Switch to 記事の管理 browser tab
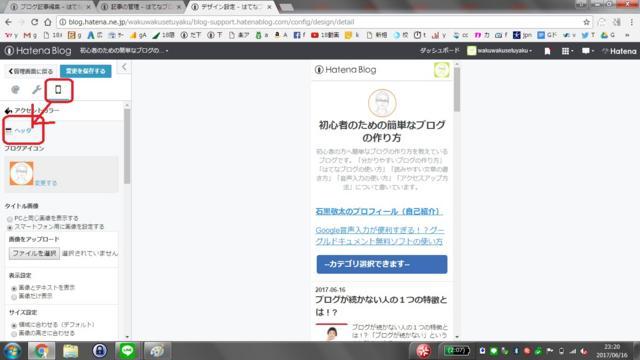The height and width of the screenshot is (360, 640). (x=141, y=7)
